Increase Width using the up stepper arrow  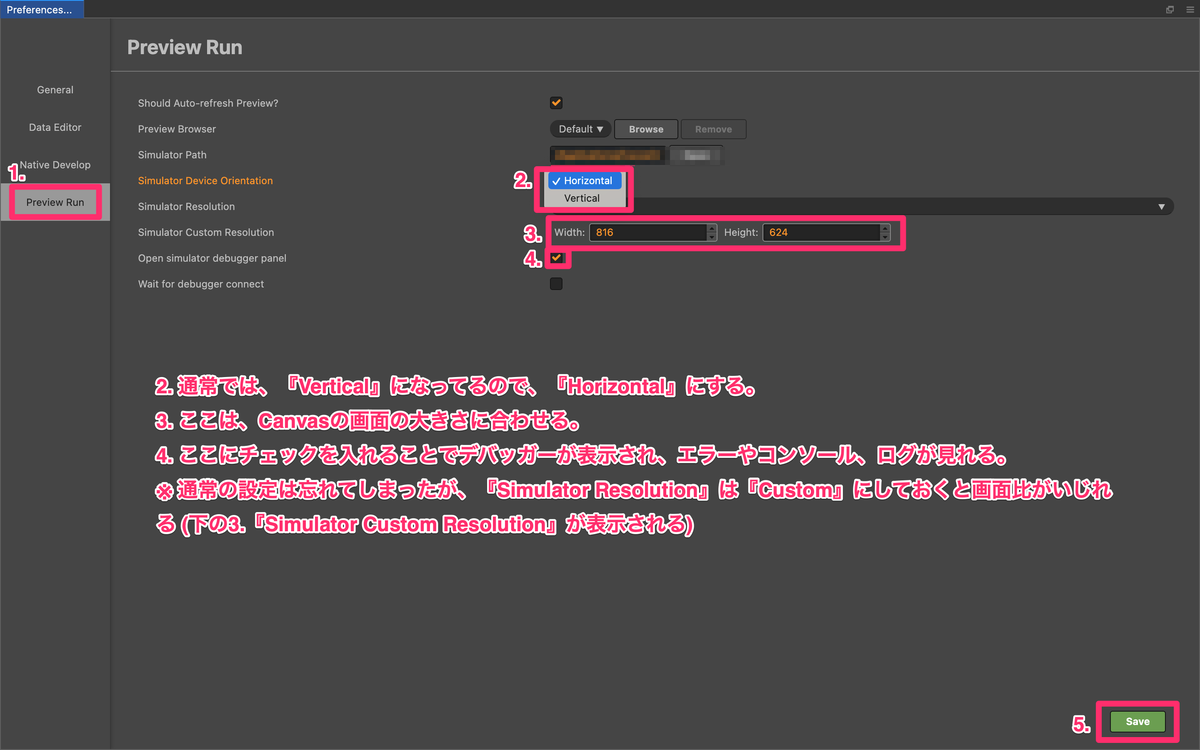[712, 228]
